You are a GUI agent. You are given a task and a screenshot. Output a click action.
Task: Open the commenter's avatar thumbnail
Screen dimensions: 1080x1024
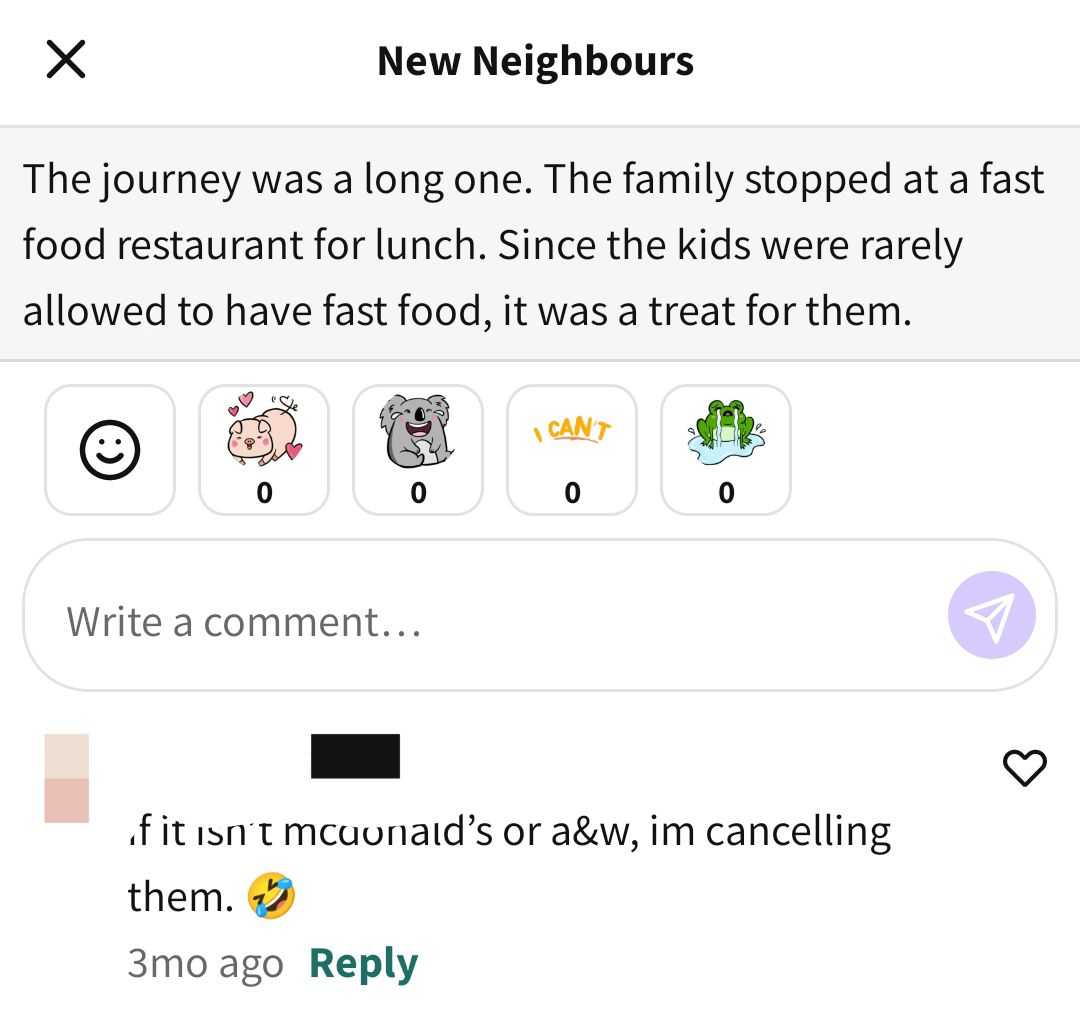67,778
